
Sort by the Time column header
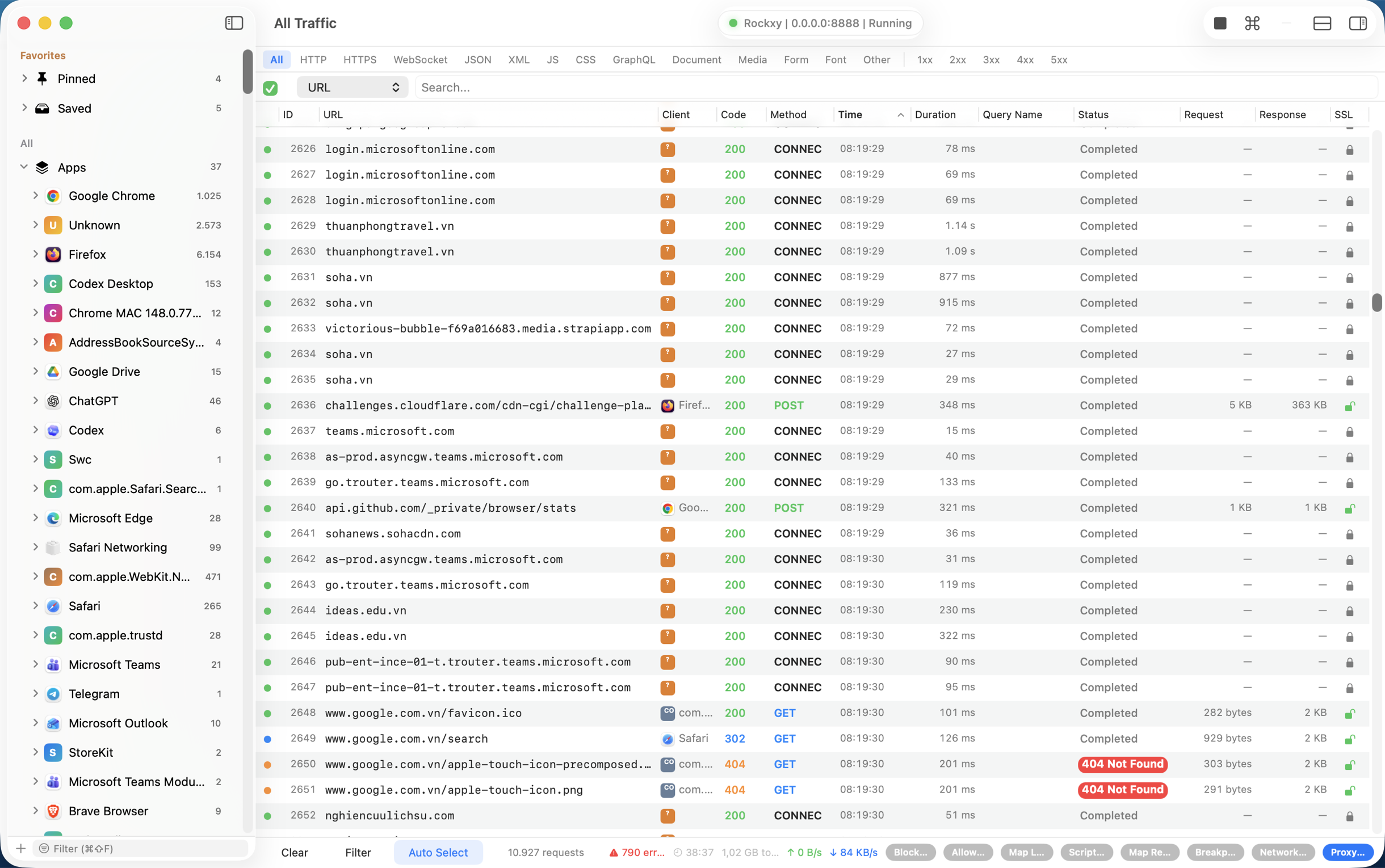point(871,114)
